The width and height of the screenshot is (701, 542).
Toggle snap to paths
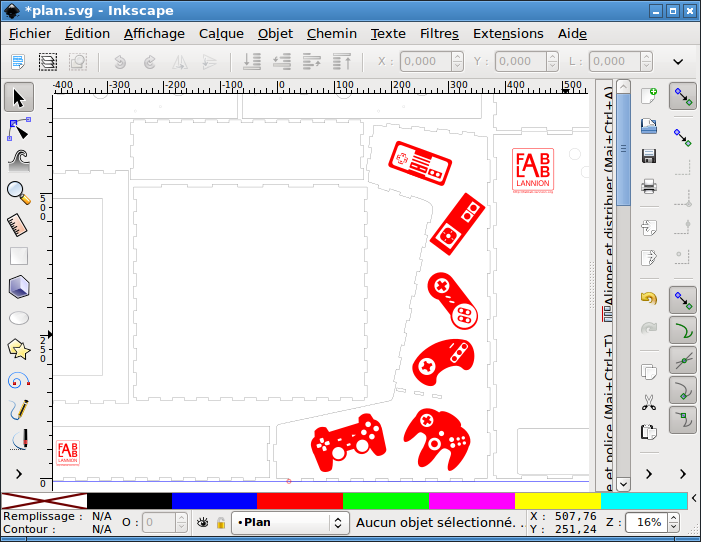click(x=683, y=330)
